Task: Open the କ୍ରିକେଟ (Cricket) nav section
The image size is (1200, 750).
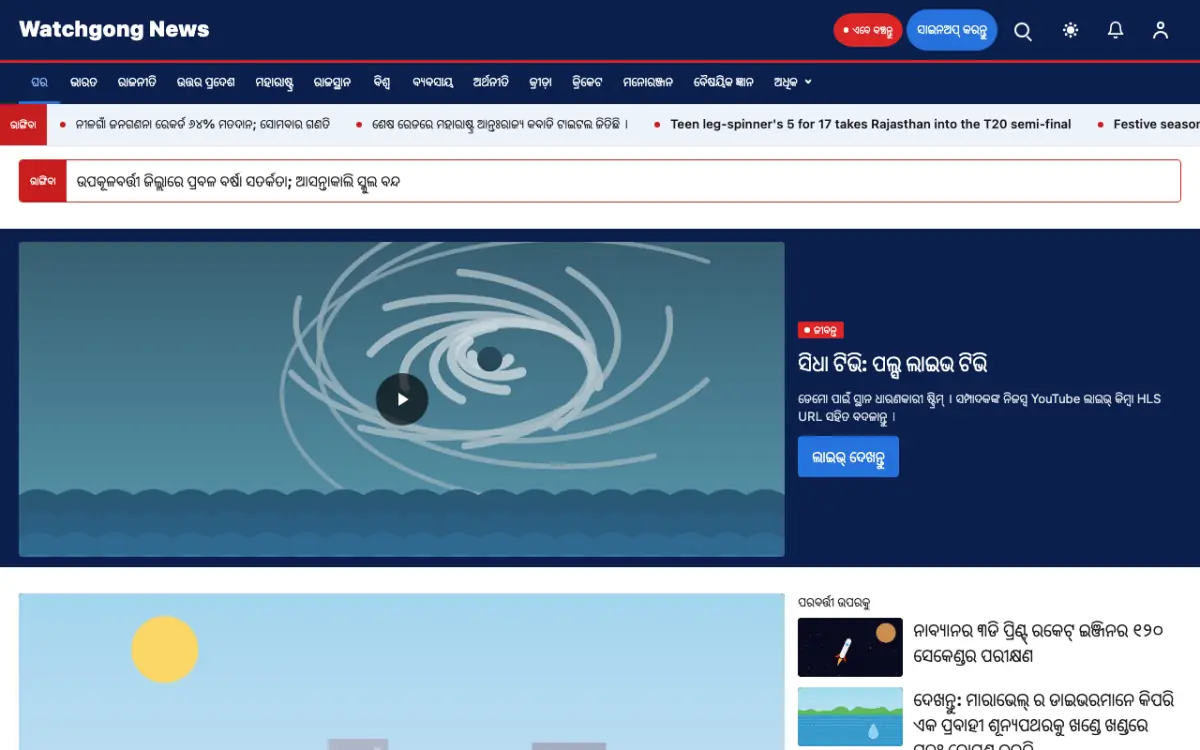Action: (587, 82)
